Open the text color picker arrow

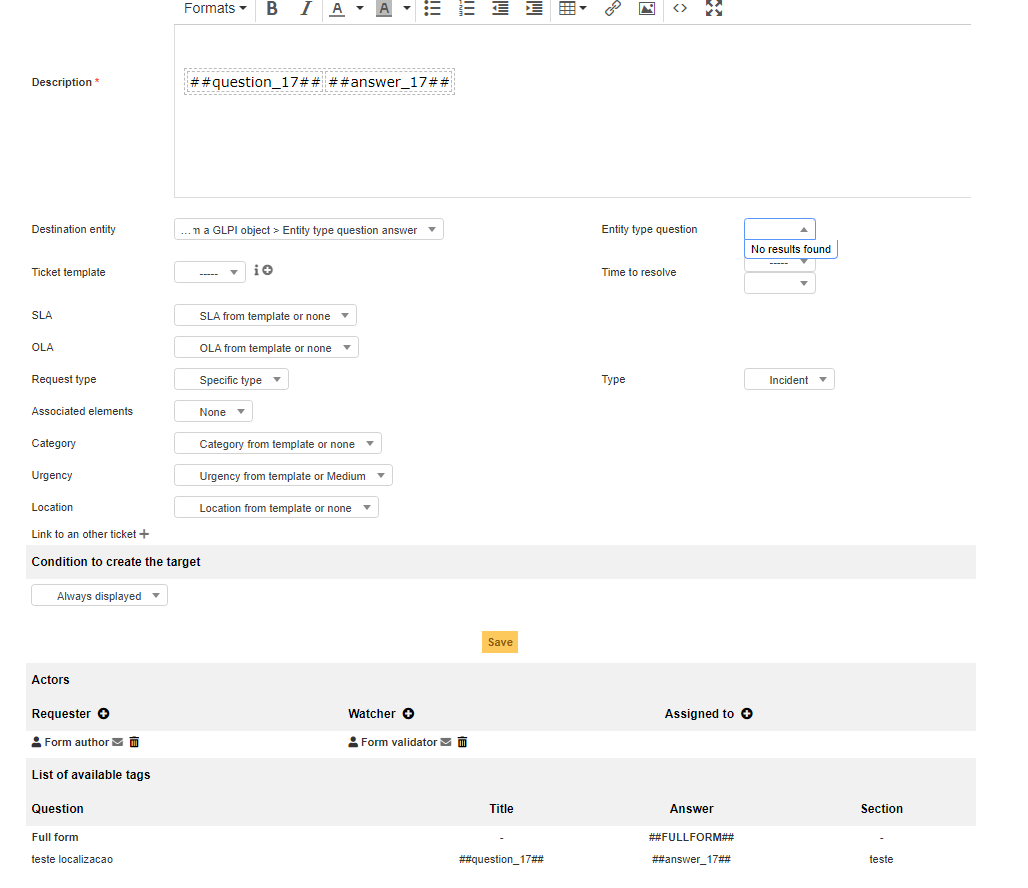(x=360, y=9)
